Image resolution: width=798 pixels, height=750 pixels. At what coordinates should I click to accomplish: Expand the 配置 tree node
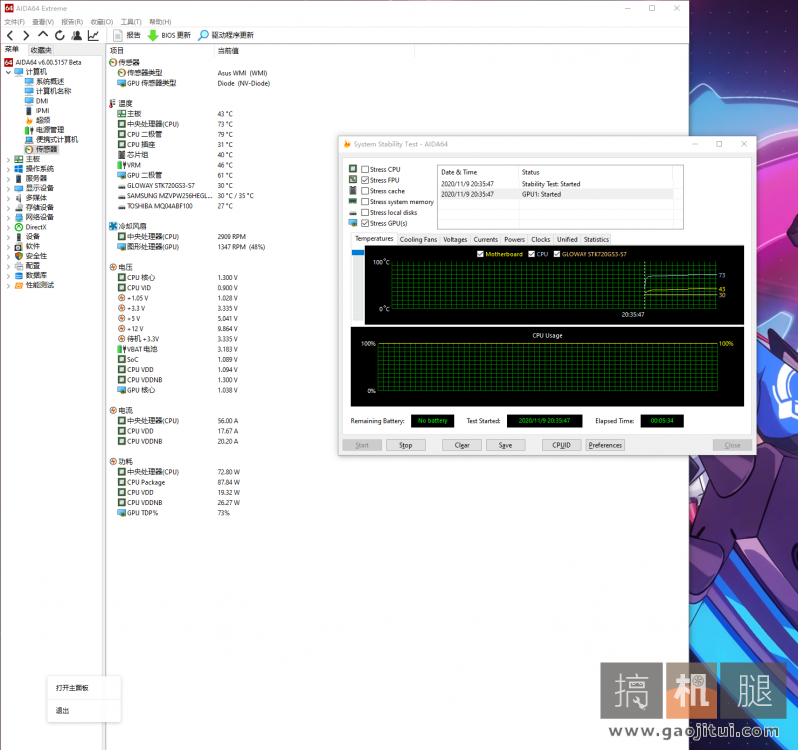[8, 266]
